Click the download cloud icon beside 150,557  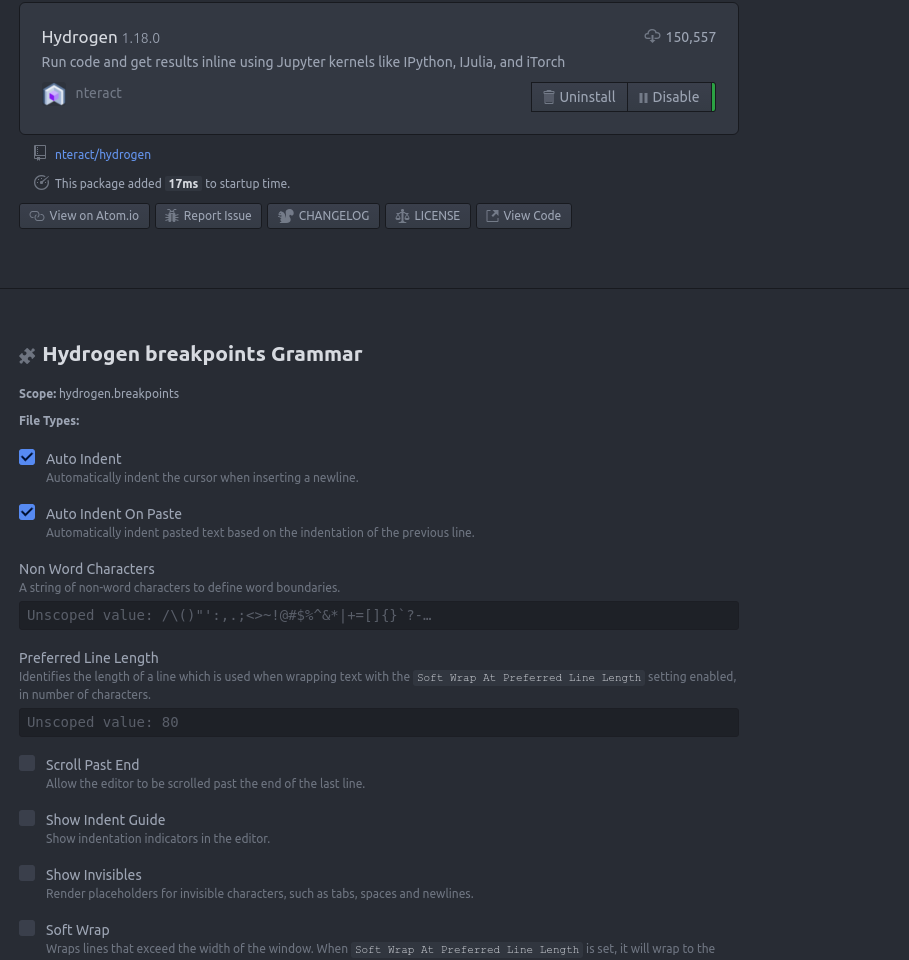click(653, 36)
